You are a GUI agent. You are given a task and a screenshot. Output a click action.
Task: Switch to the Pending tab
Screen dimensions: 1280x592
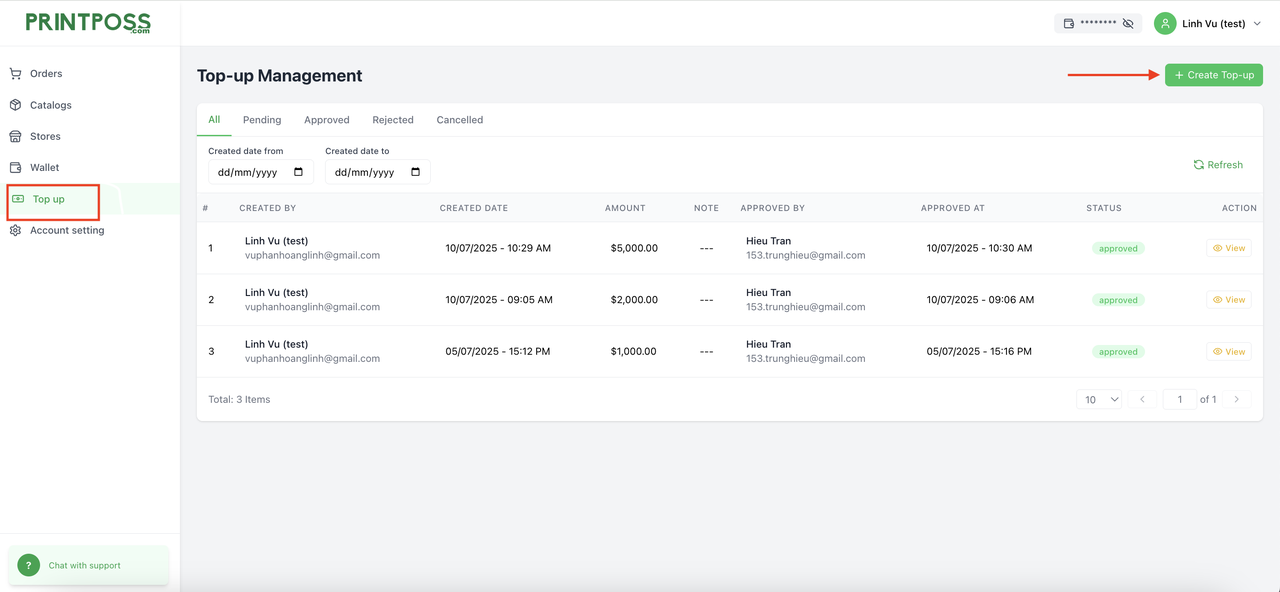tap(262, 120)
